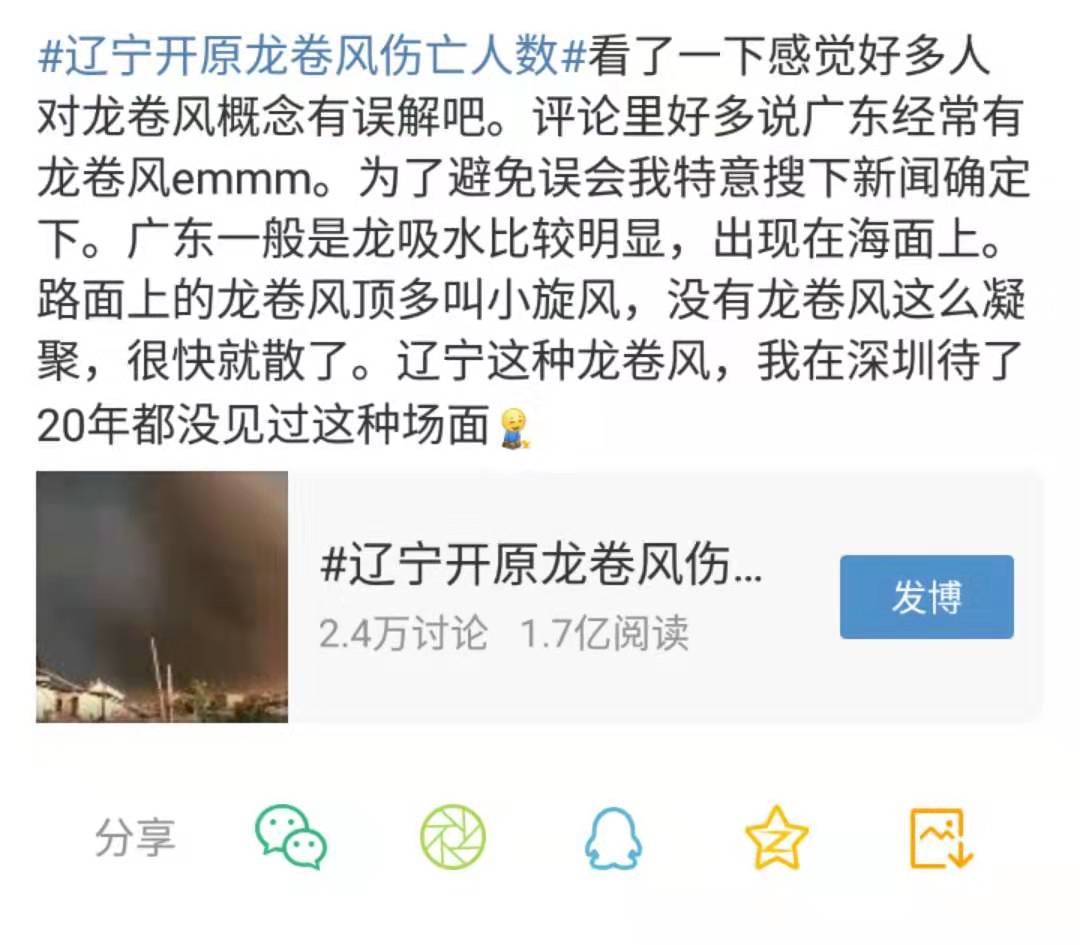Screen dimensions: 1080x945
Task: Open the blue #辽宁开原龙卷风伤亡人数# hashtag
Action: 311,55
